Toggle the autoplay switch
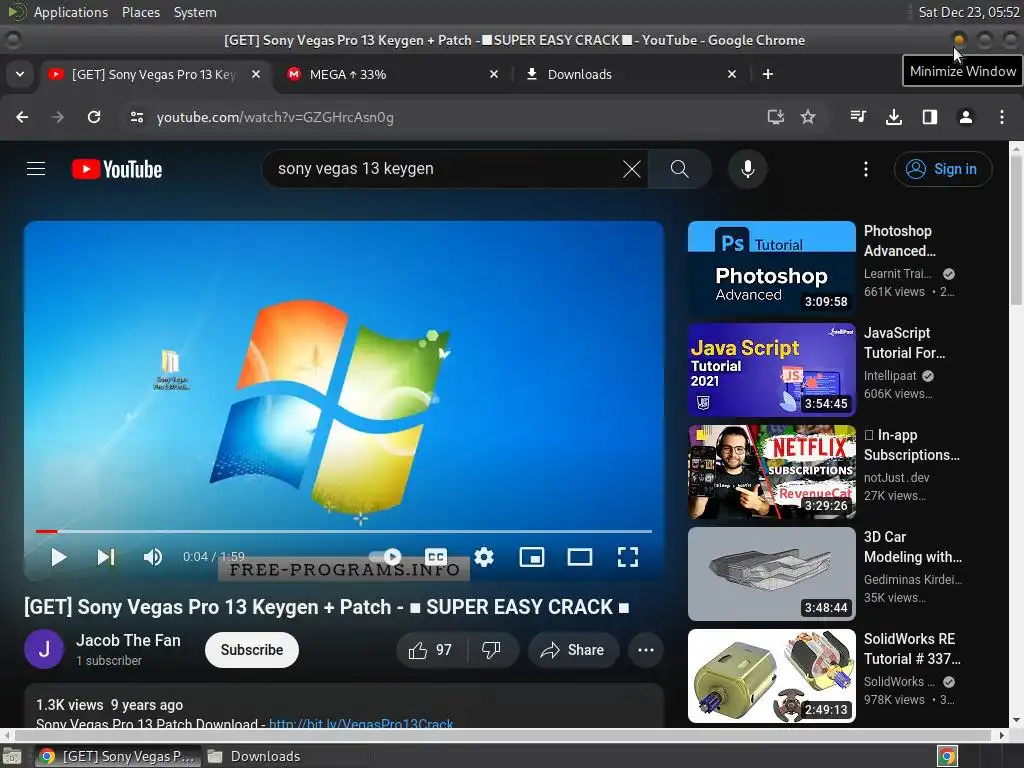This screenshot has height=768, width=1024. tap(387, 556)
